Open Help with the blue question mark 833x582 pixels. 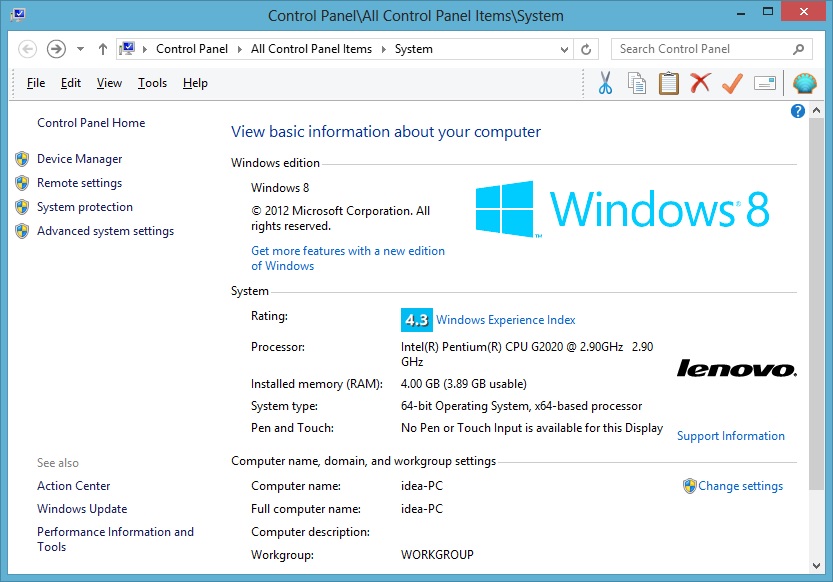[x=798, y=111]
